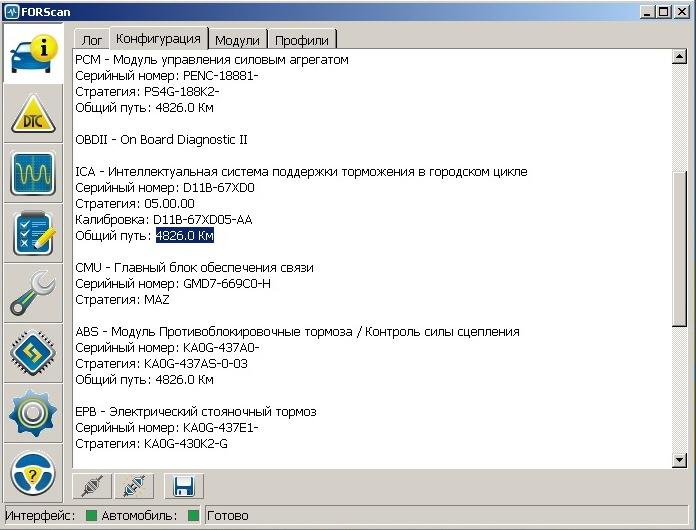Image resolution: width=696 pixels, height=530 pixels.
Task: Switch to the Профили tab
Action: [x=302, y=40]
